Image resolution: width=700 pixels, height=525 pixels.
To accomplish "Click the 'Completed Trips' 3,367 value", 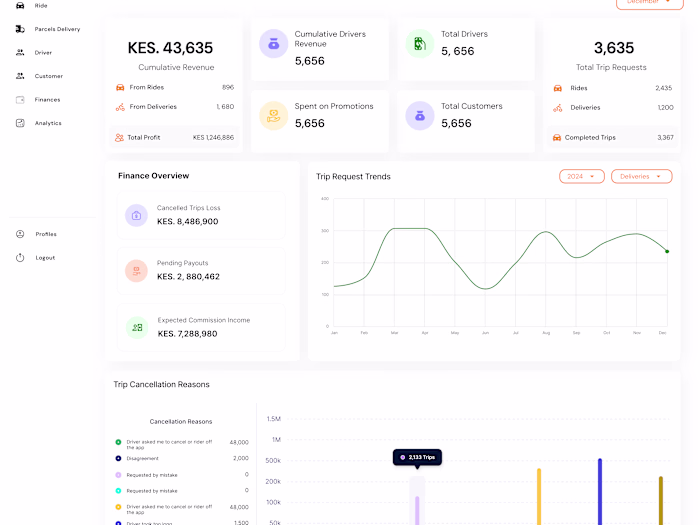I will pos(665,138).
